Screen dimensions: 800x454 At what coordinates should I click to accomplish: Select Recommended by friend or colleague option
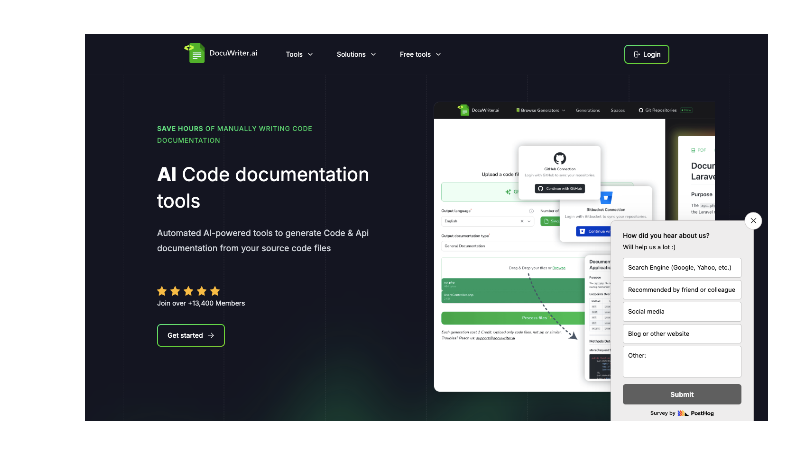[x=682, y=290]
